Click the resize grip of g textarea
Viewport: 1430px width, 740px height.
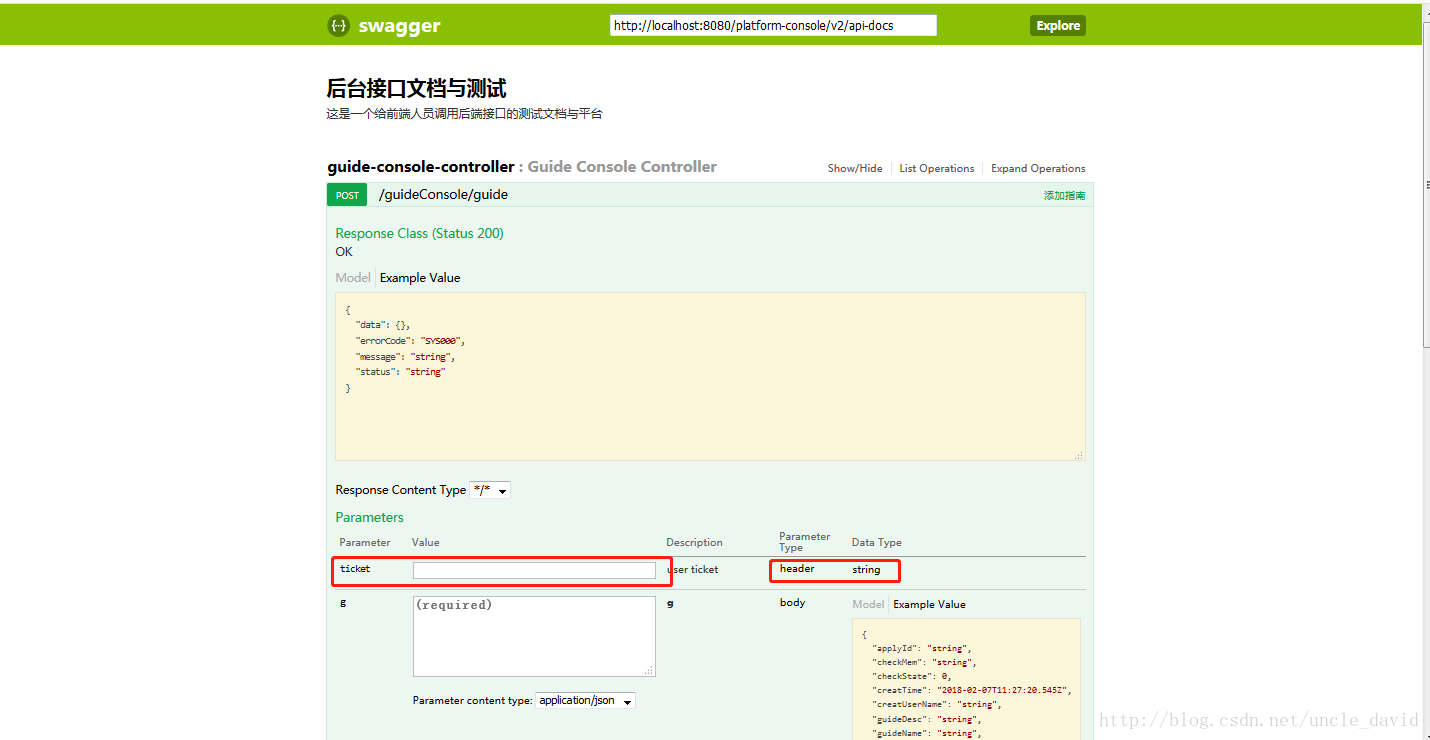coord(649,670)
